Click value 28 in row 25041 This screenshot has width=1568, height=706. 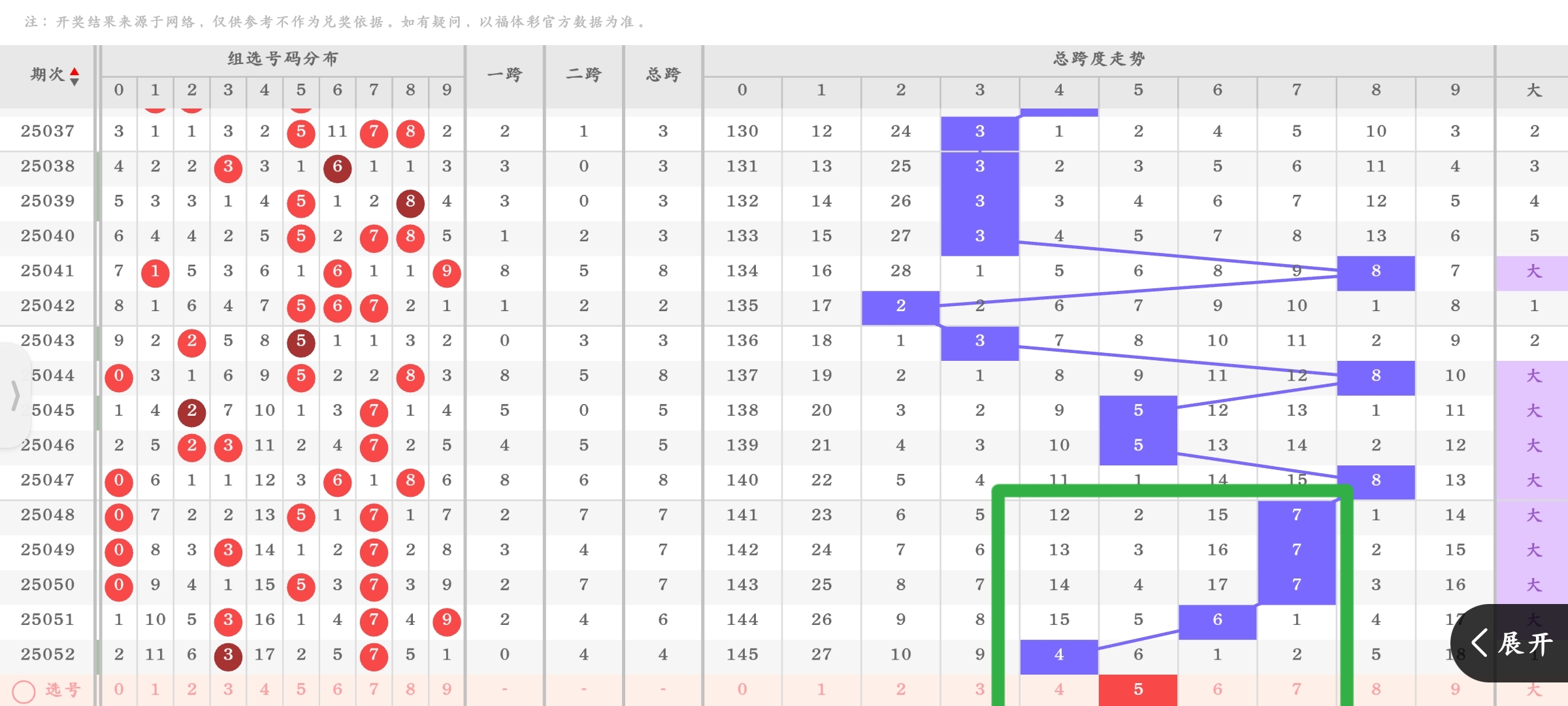tap(901, 271)
